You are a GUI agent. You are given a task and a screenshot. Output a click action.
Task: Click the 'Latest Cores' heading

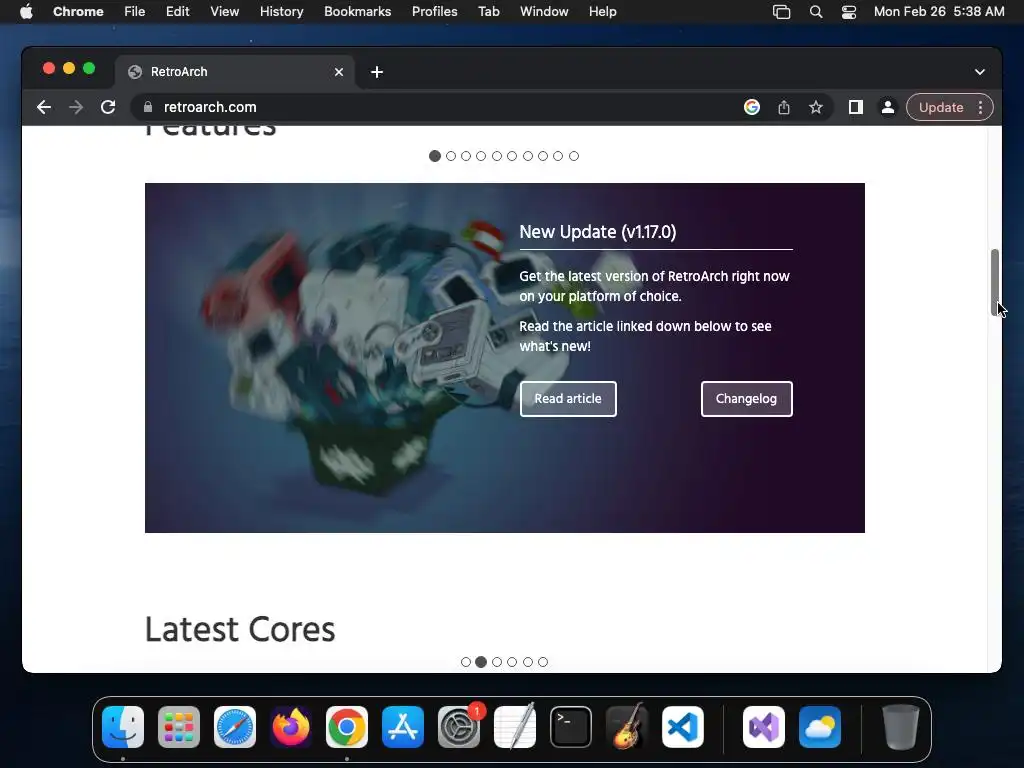coord(240,630)
